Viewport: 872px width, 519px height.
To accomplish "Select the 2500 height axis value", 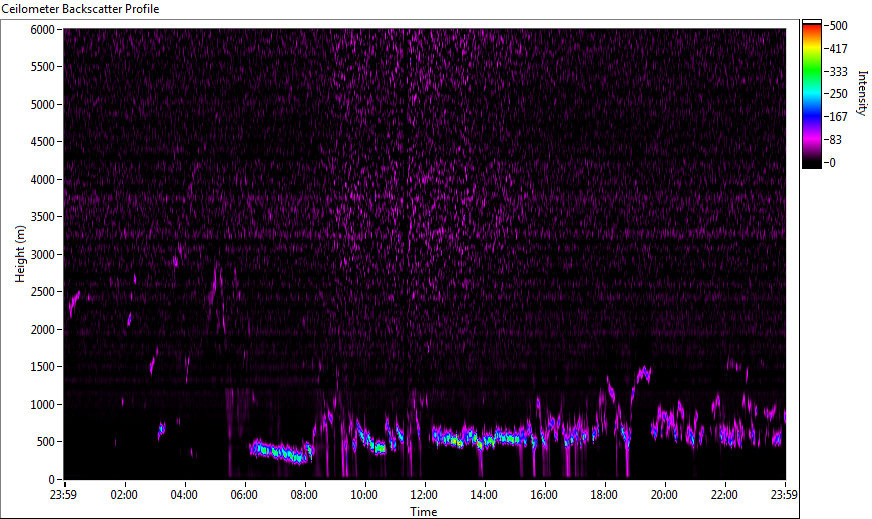I will (x=42, y=292).
